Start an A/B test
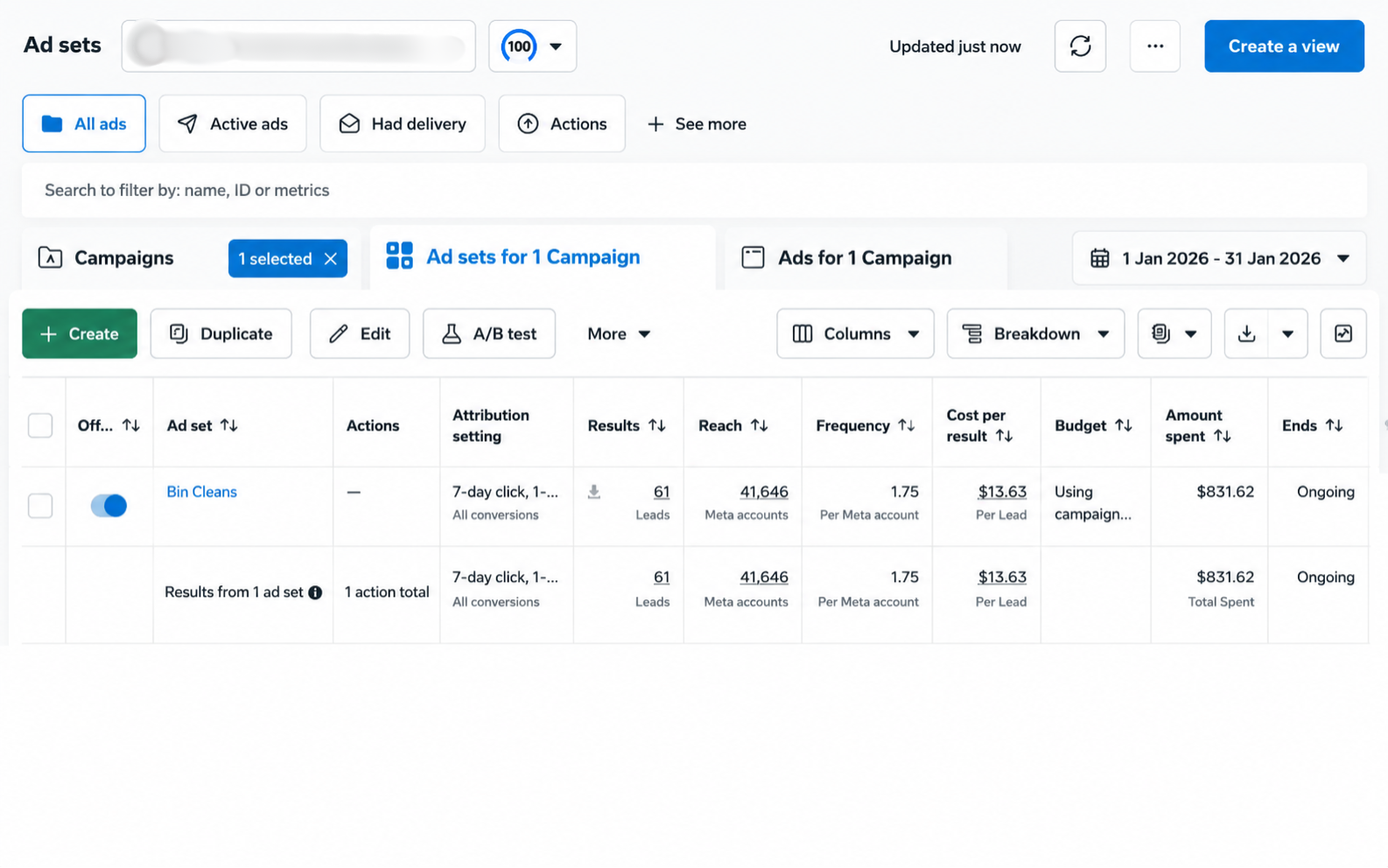1388x868 pixels. [x=489, y=333]
